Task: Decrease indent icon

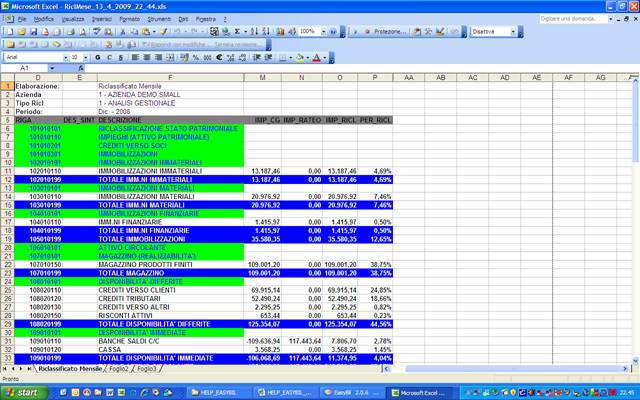Action: tap(256, 58)
